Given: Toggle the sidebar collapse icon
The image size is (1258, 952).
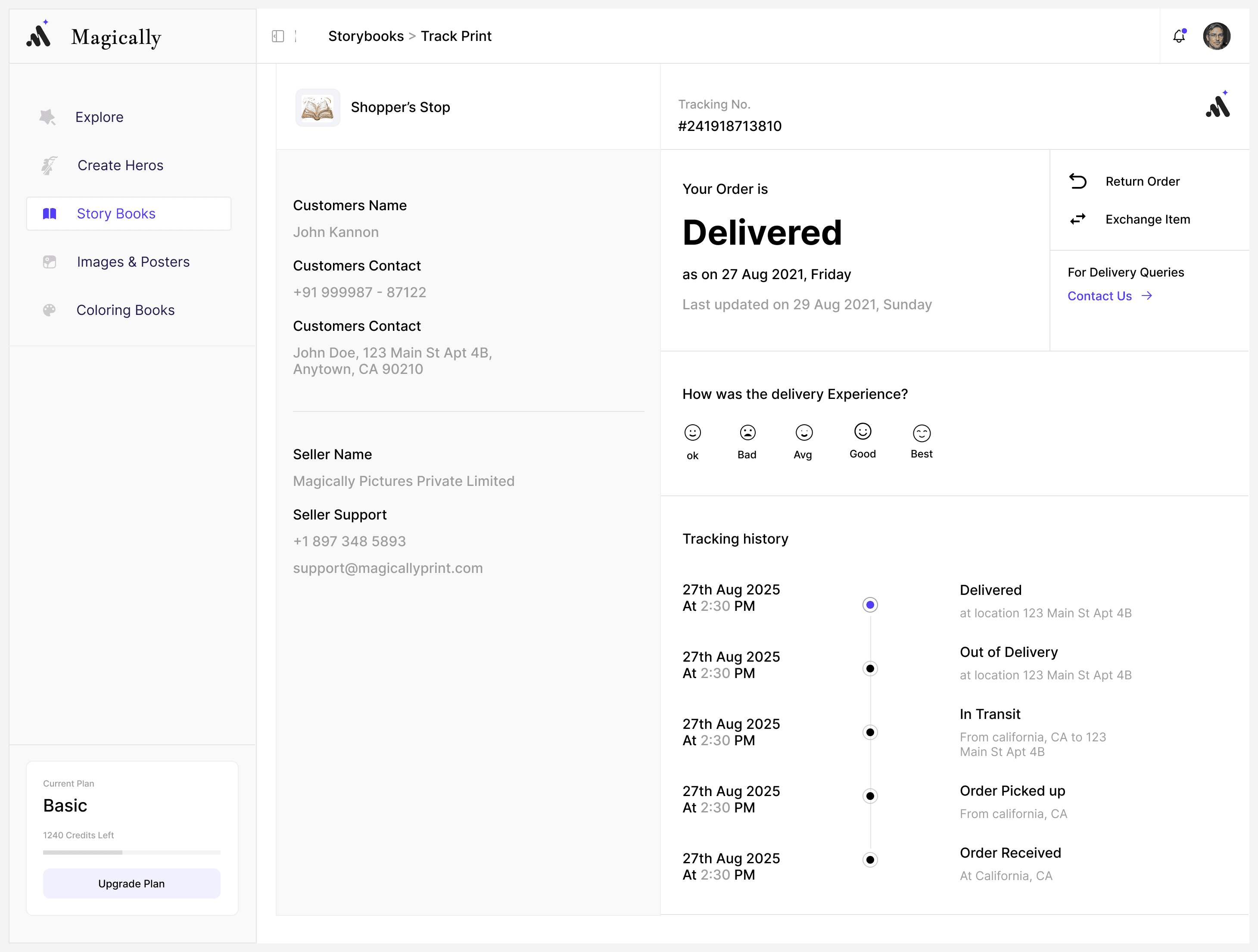Looking at the screenshot, I should point(277,36).
